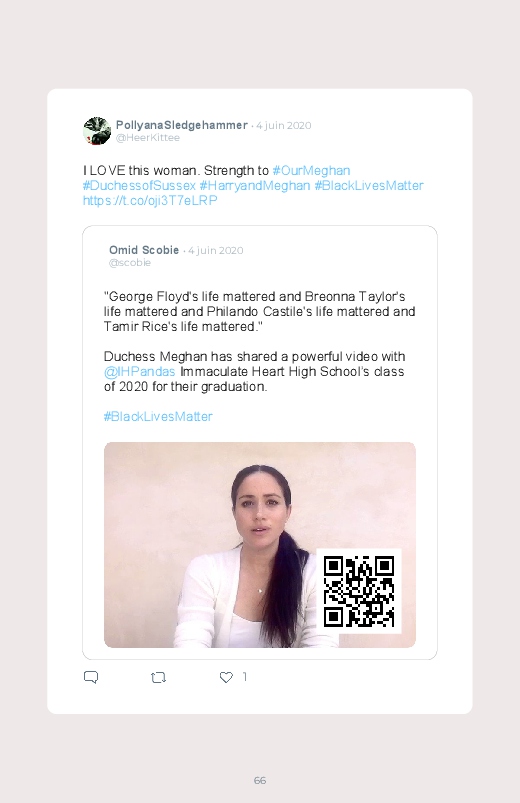Click the quoted tweet's 4 juin 2020 date

pos(216,250)
